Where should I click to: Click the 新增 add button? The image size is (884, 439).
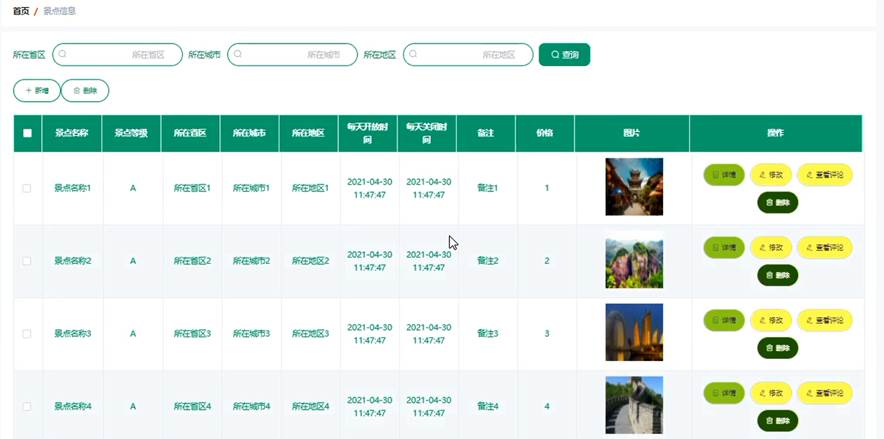37,91
